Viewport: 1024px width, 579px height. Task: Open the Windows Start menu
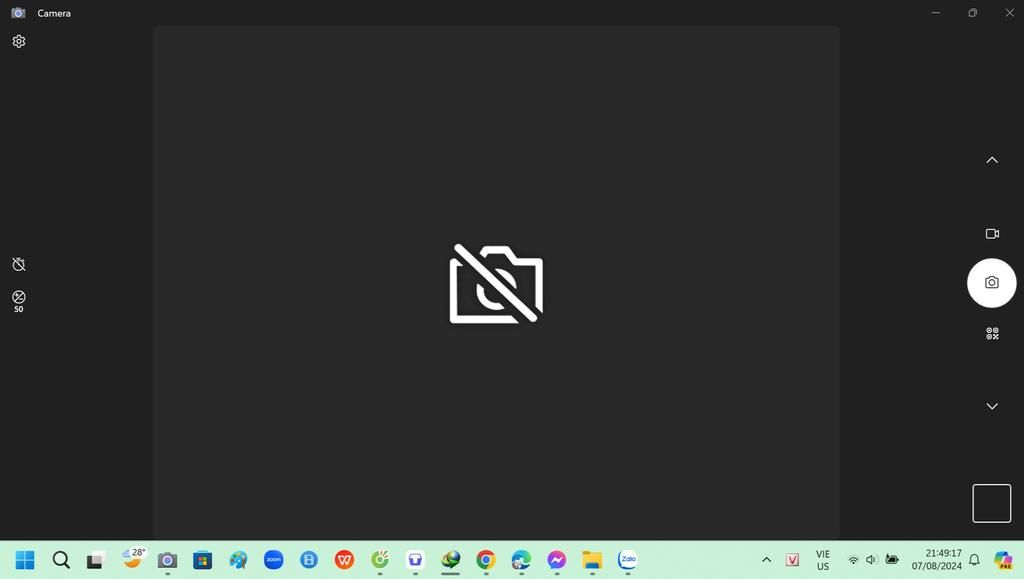click(25, 560)
